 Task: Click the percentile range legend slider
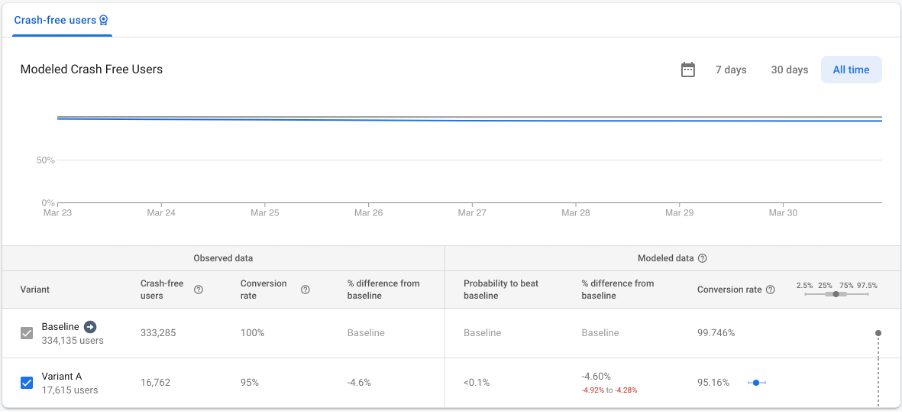[836, 294]
